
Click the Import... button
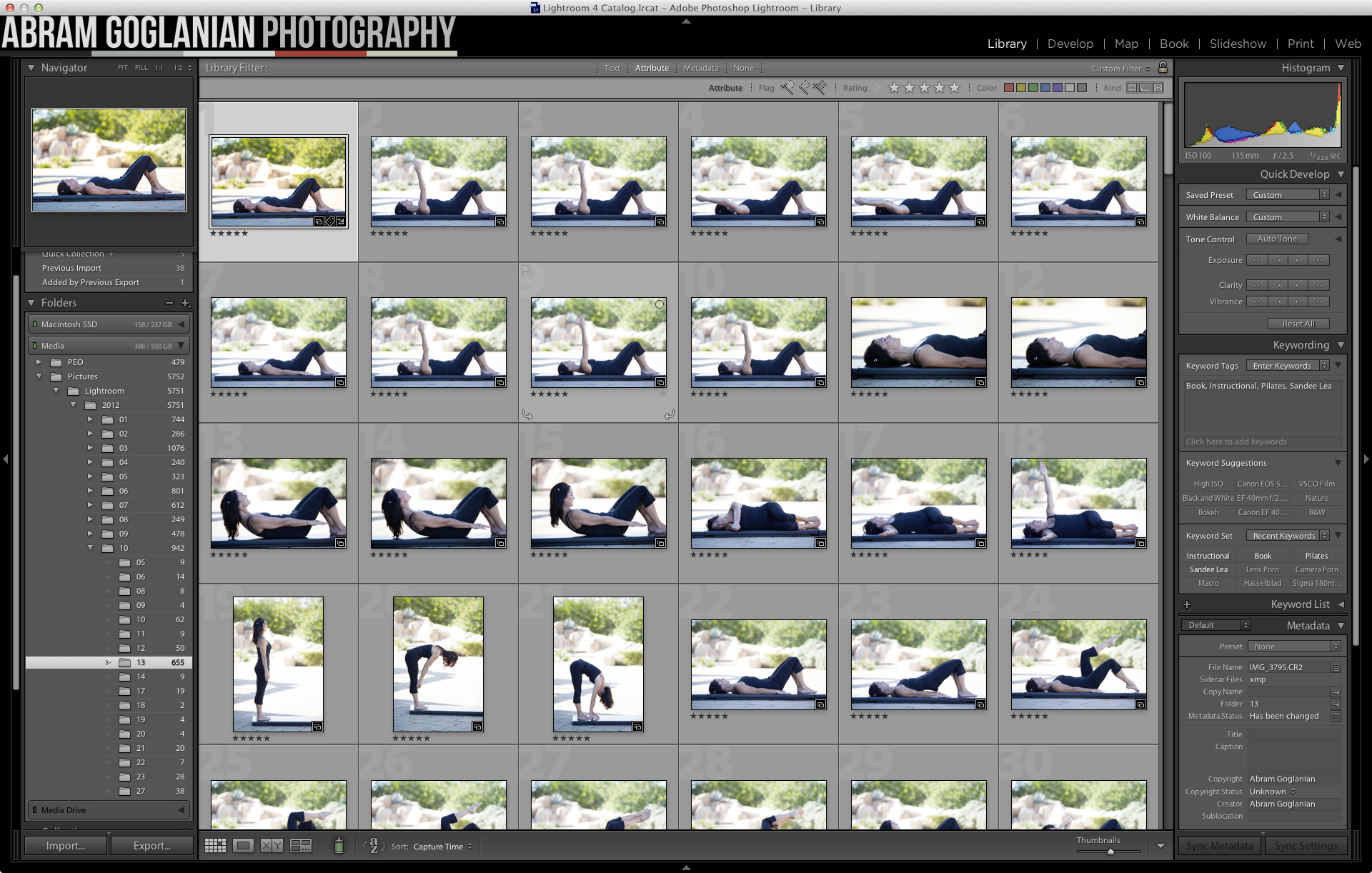66,846
